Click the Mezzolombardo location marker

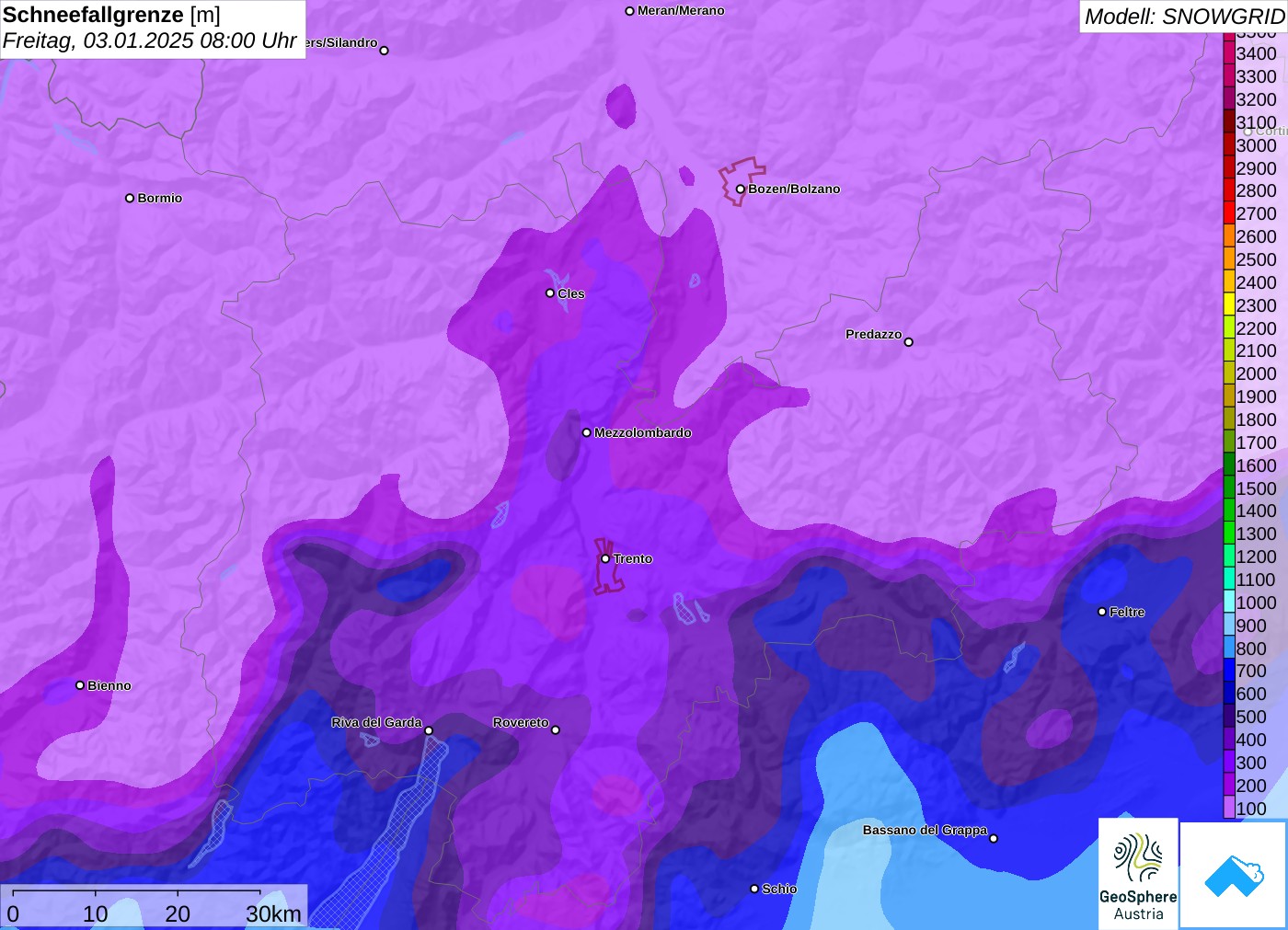point(586,432)
